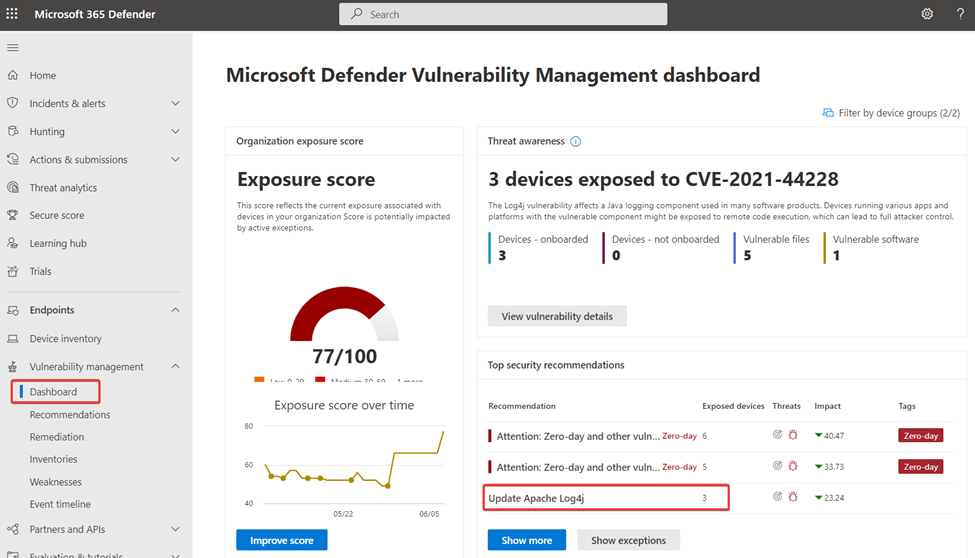This screenshot has height=558, width=975.
Task: Toggle the hamburger navigation menu
Action: point(12,47)
